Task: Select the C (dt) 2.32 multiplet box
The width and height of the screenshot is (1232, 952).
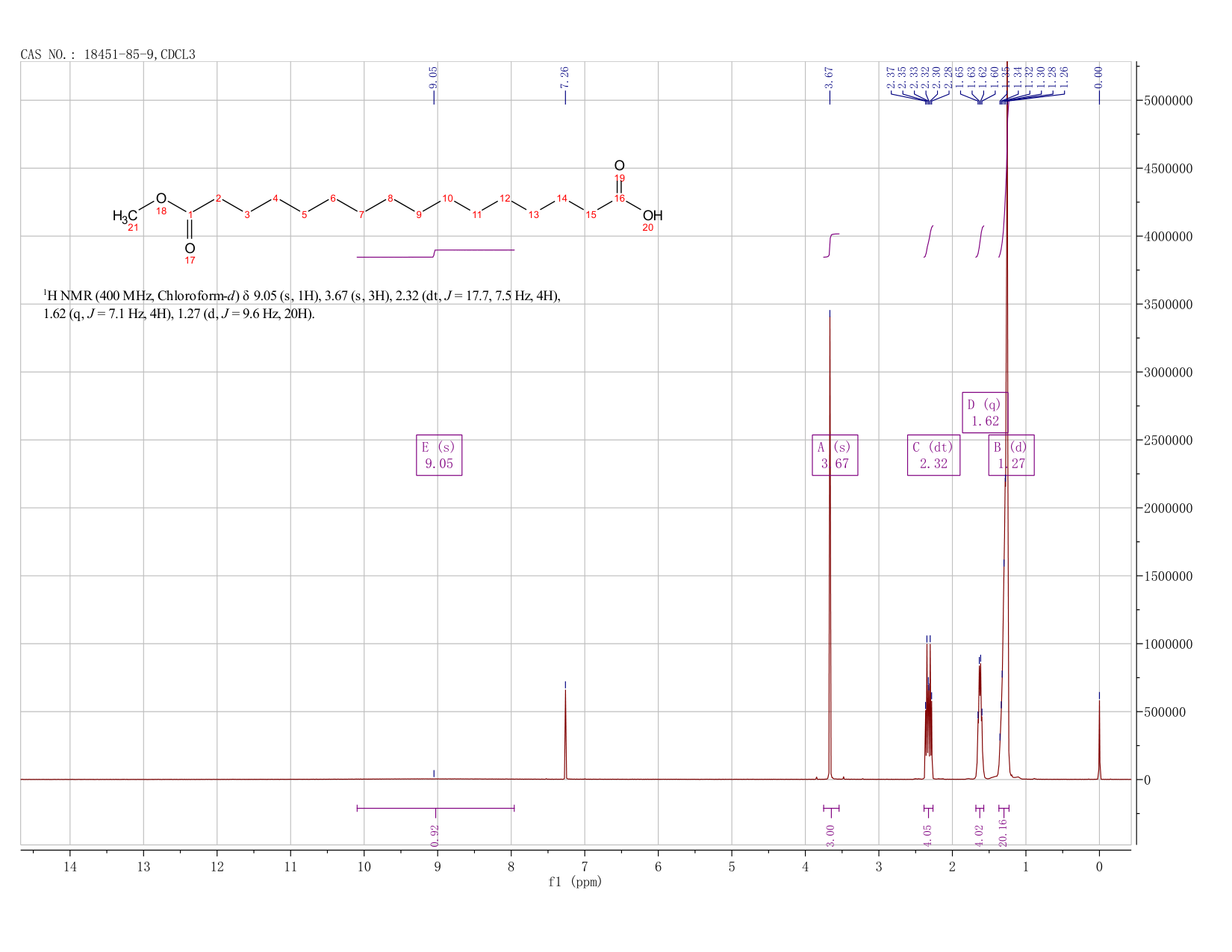Action: click(x=933, y=455)
